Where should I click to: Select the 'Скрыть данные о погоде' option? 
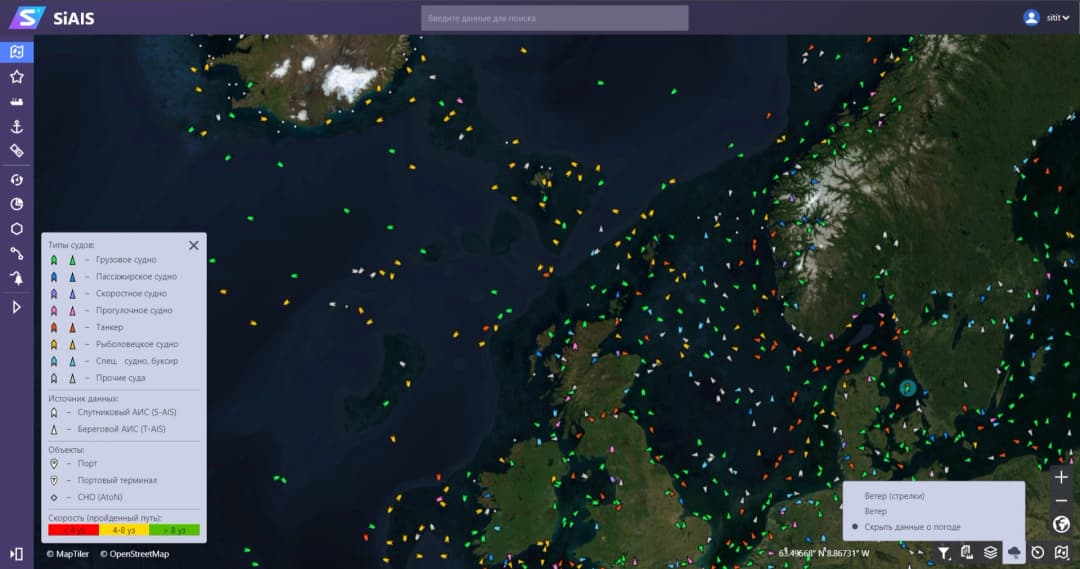point(912,527)
